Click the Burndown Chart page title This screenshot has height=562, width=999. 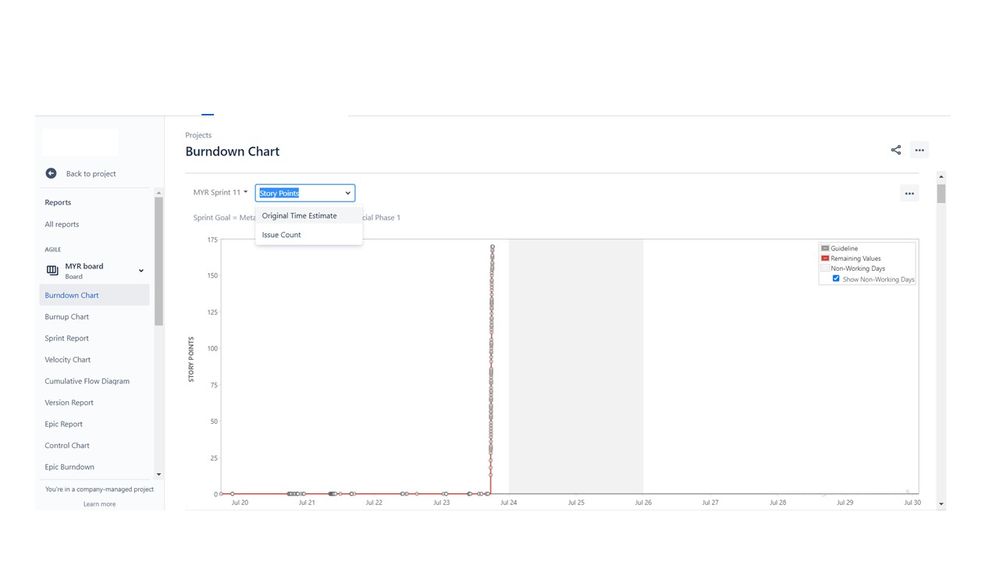pyautogui.click(x=233, y=152)
